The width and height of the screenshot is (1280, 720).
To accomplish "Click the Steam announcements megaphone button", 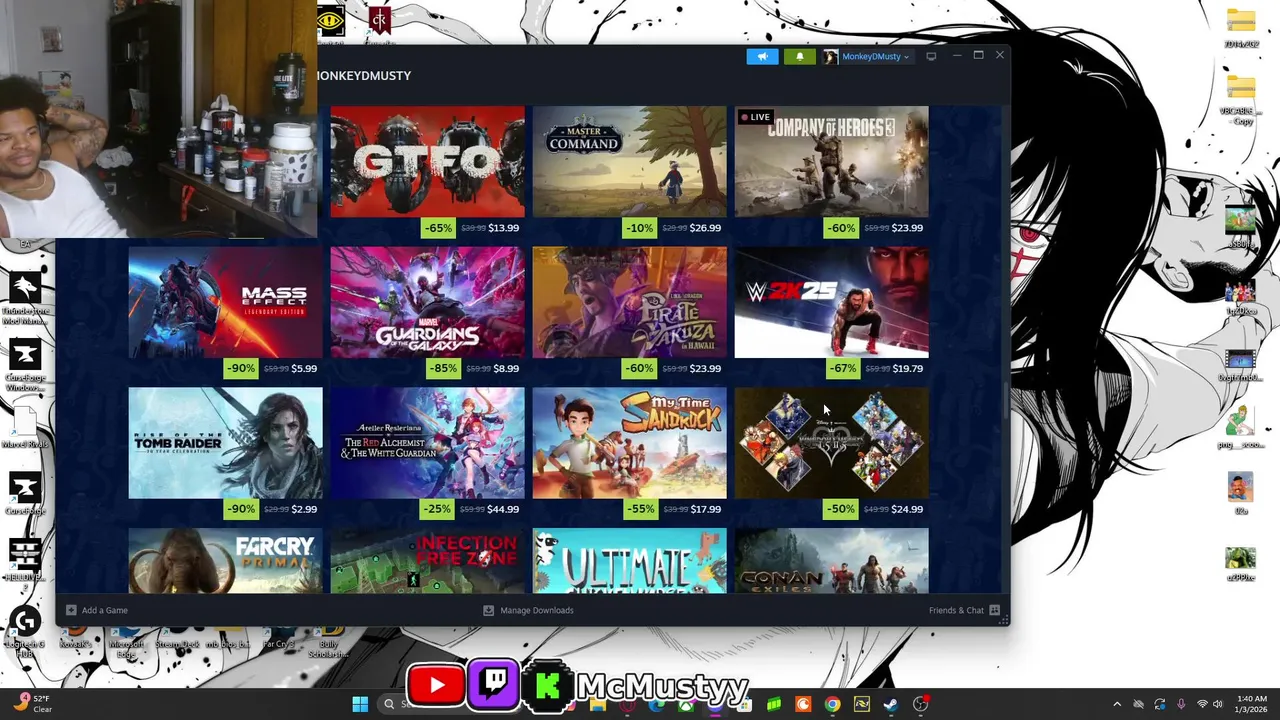I will 762,56.
